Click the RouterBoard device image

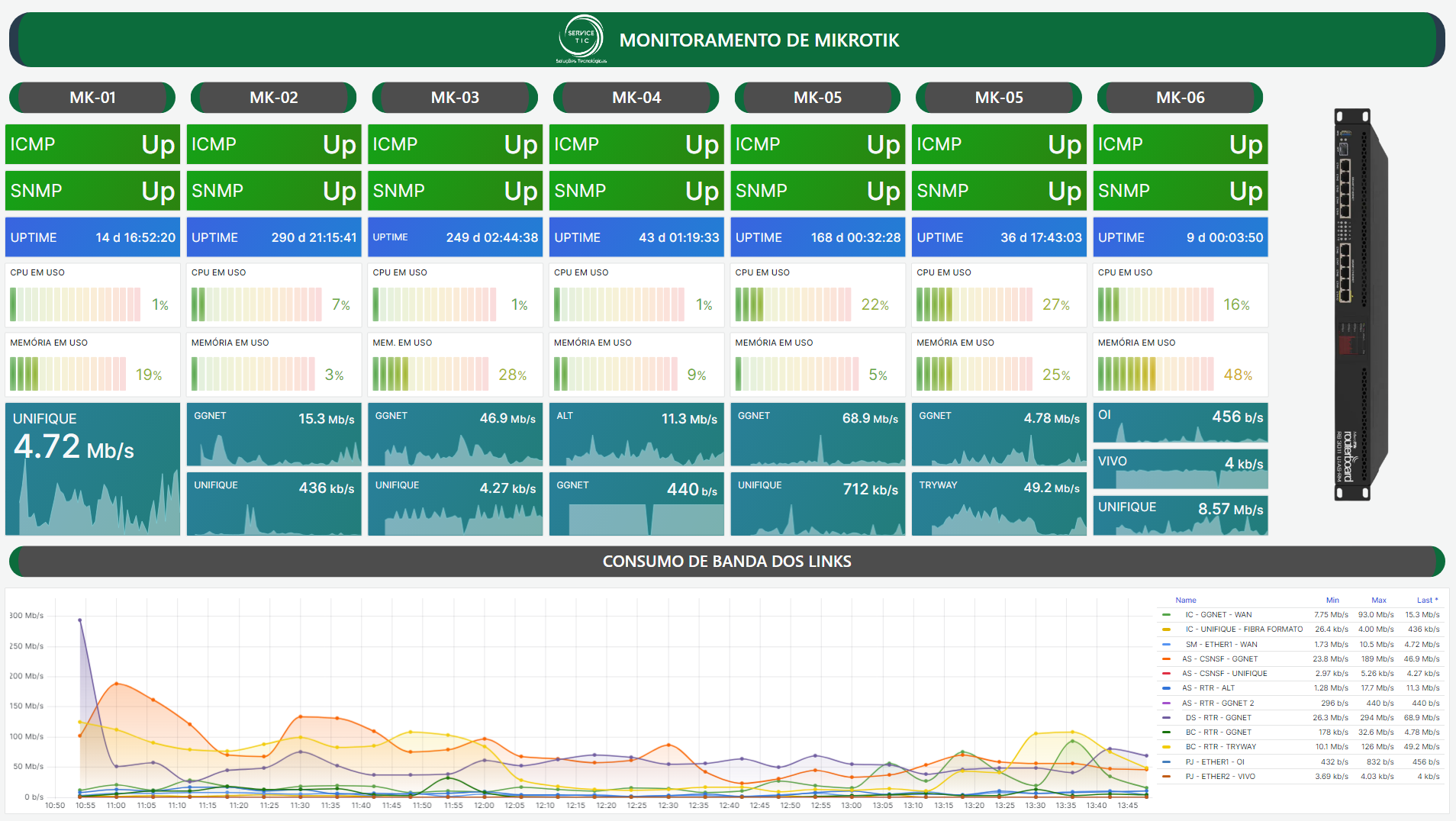click(1361, 304)
